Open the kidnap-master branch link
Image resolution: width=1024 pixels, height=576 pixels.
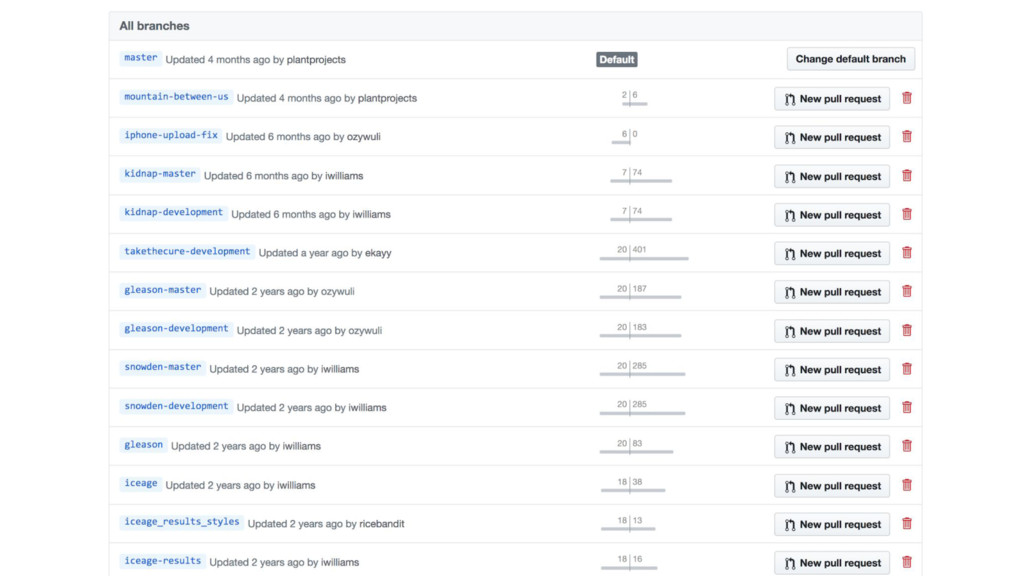tap(160, 174)
